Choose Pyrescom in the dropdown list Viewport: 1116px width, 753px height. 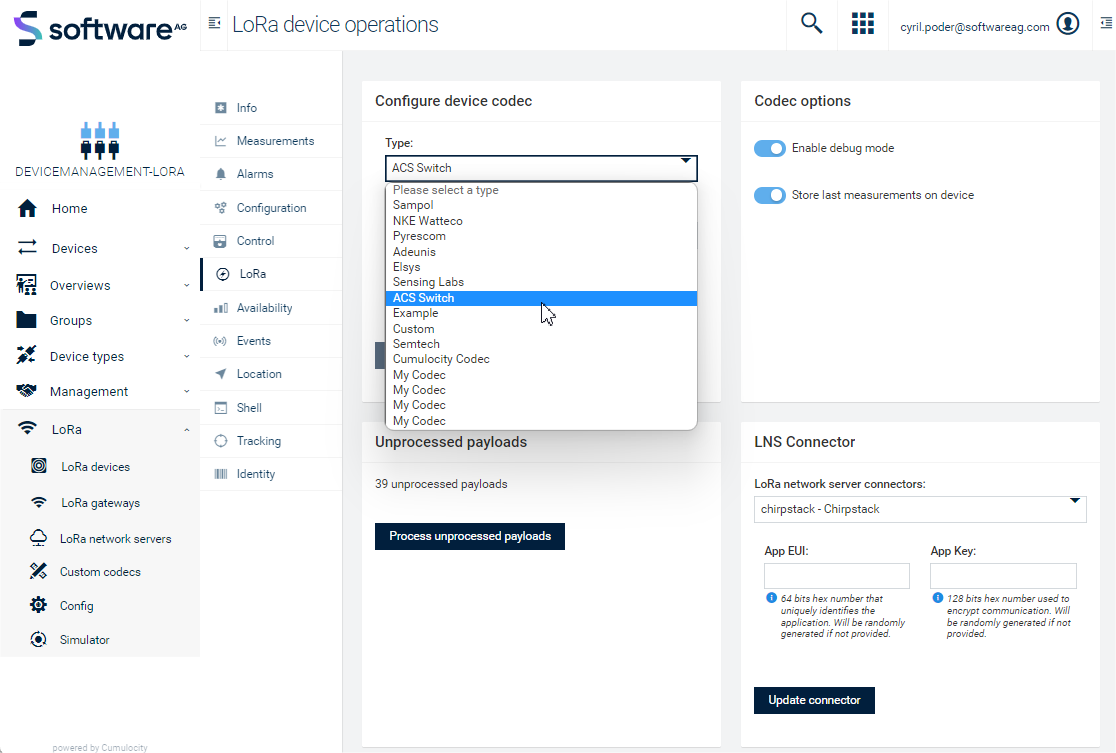[541, 236]
